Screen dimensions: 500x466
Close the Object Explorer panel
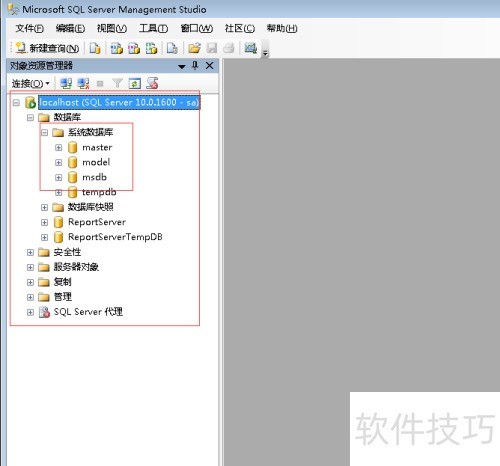pyautogui.click(x=209, y=66)
